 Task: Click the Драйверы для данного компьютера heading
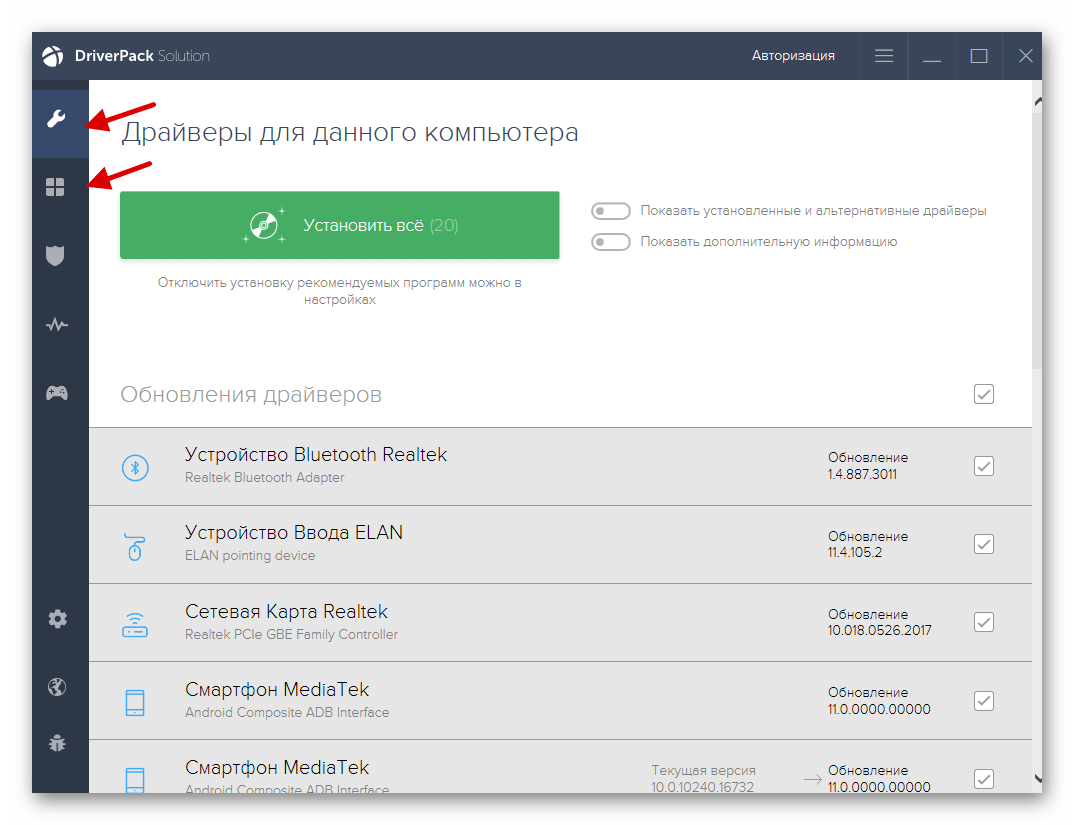pyautogui.click(x=350, y=132)
